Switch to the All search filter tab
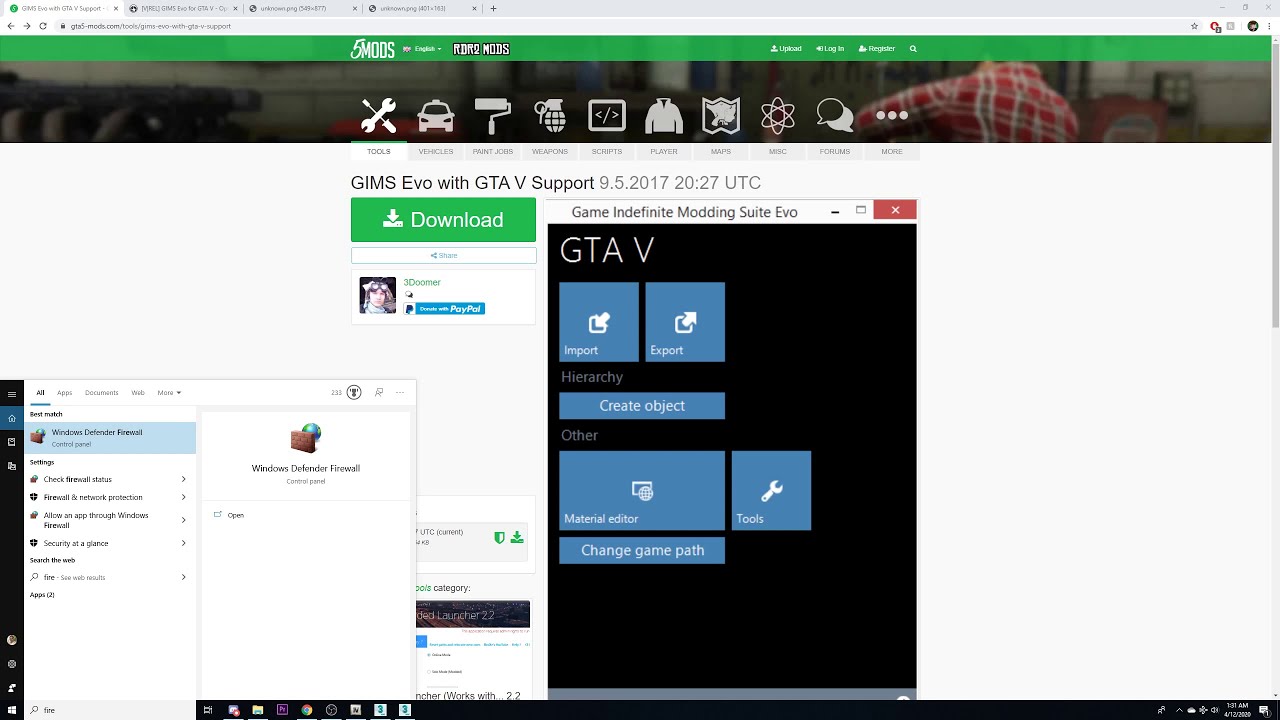1280x720 pixels. click(x=41, y=393)
